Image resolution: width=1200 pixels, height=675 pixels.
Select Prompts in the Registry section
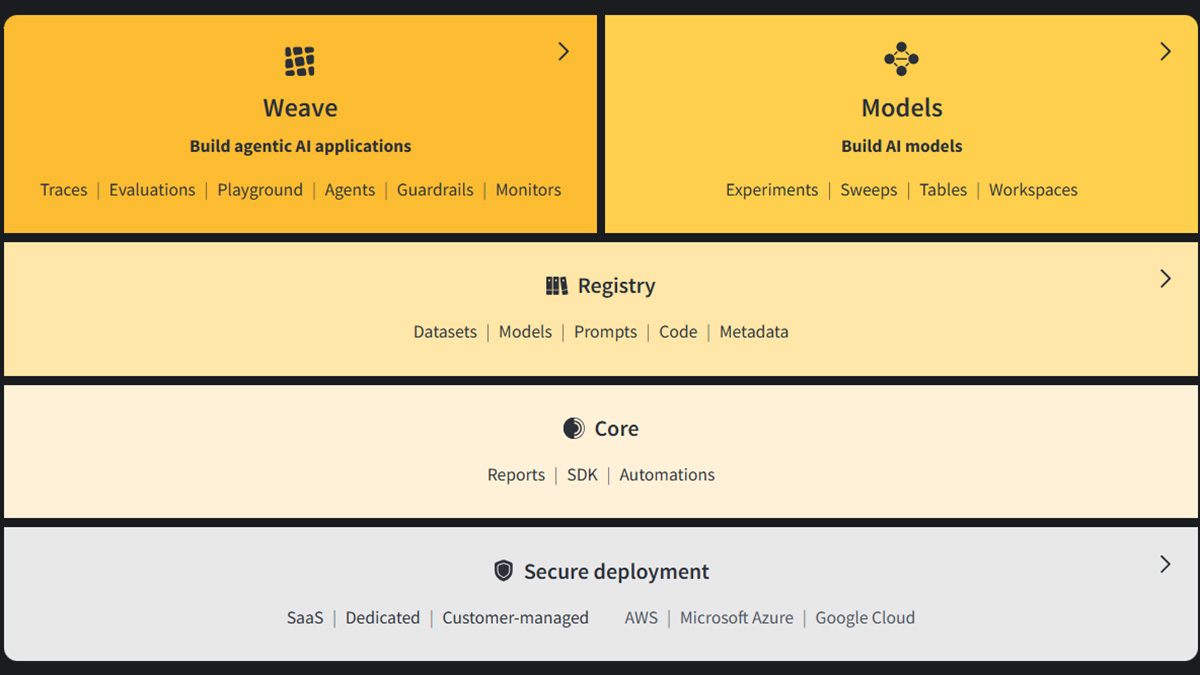tap(605, 332)
